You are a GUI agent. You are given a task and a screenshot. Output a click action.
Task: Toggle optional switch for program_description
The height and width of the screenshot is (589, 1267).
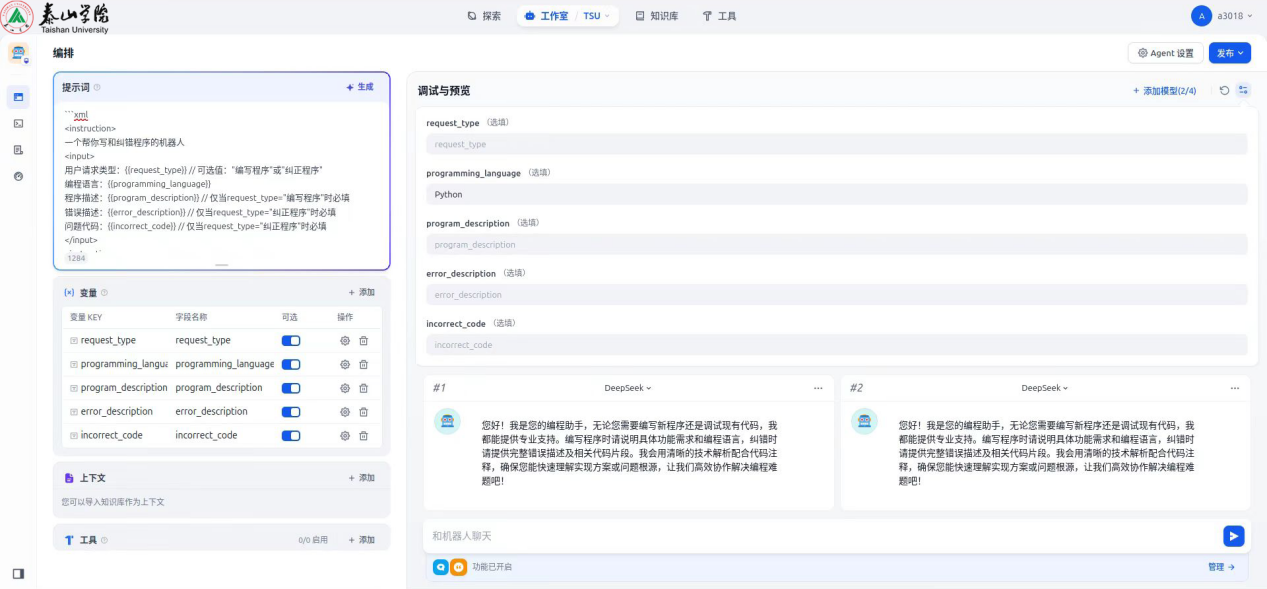[x=291, y=388]
